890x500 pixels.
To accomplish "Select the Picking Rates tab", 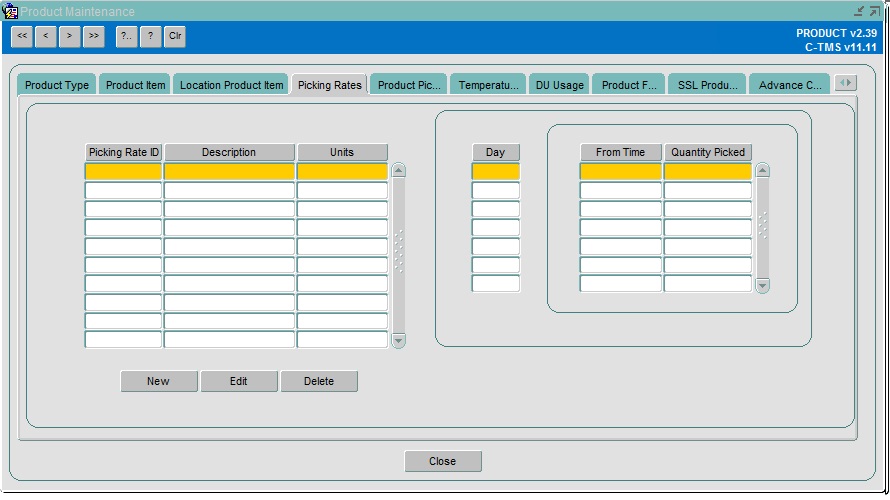I will coord(330,85).
